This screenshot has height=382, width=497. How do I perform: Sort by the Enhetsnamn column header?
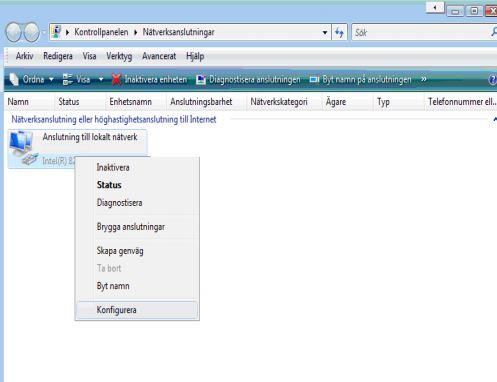tap(136, 102)
